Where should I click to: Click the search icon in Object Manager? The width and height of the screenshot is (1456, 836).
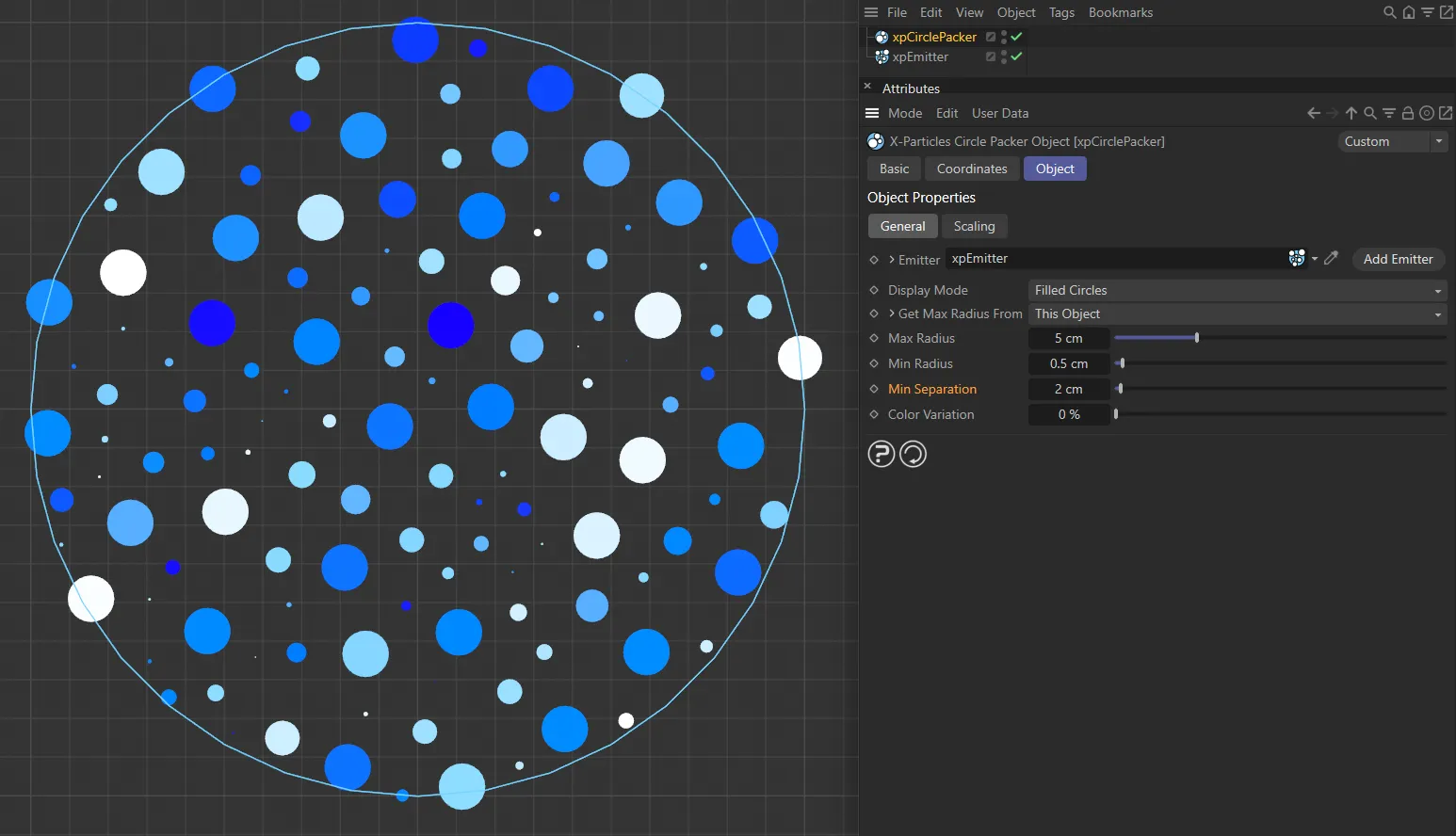[1389, 12]
